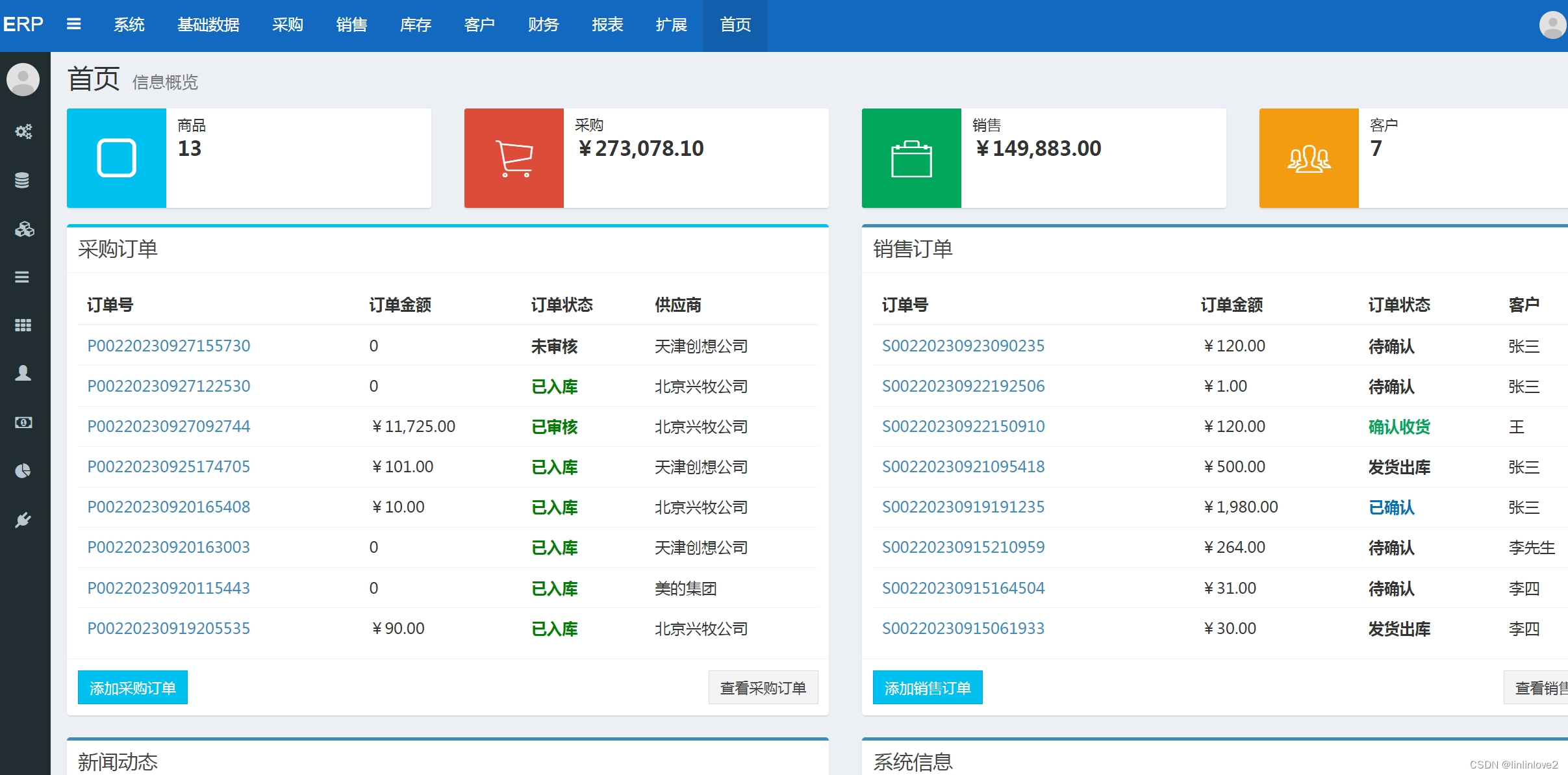Open the 报表 menu
The image size is (1568, 775).
pyautogui.click(x=608, y=25)
